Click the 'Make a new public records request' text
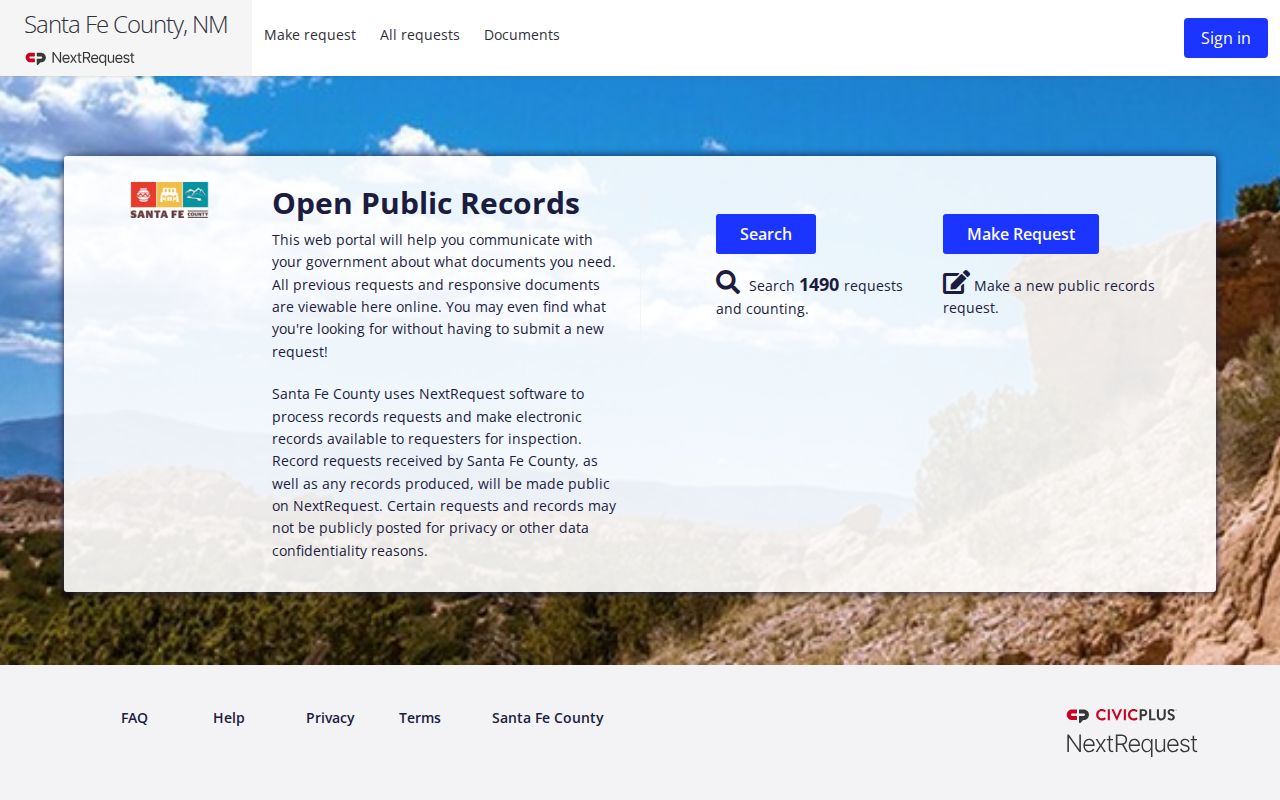The width and height of the screenshot is (1280, 800). point(1049,296)
